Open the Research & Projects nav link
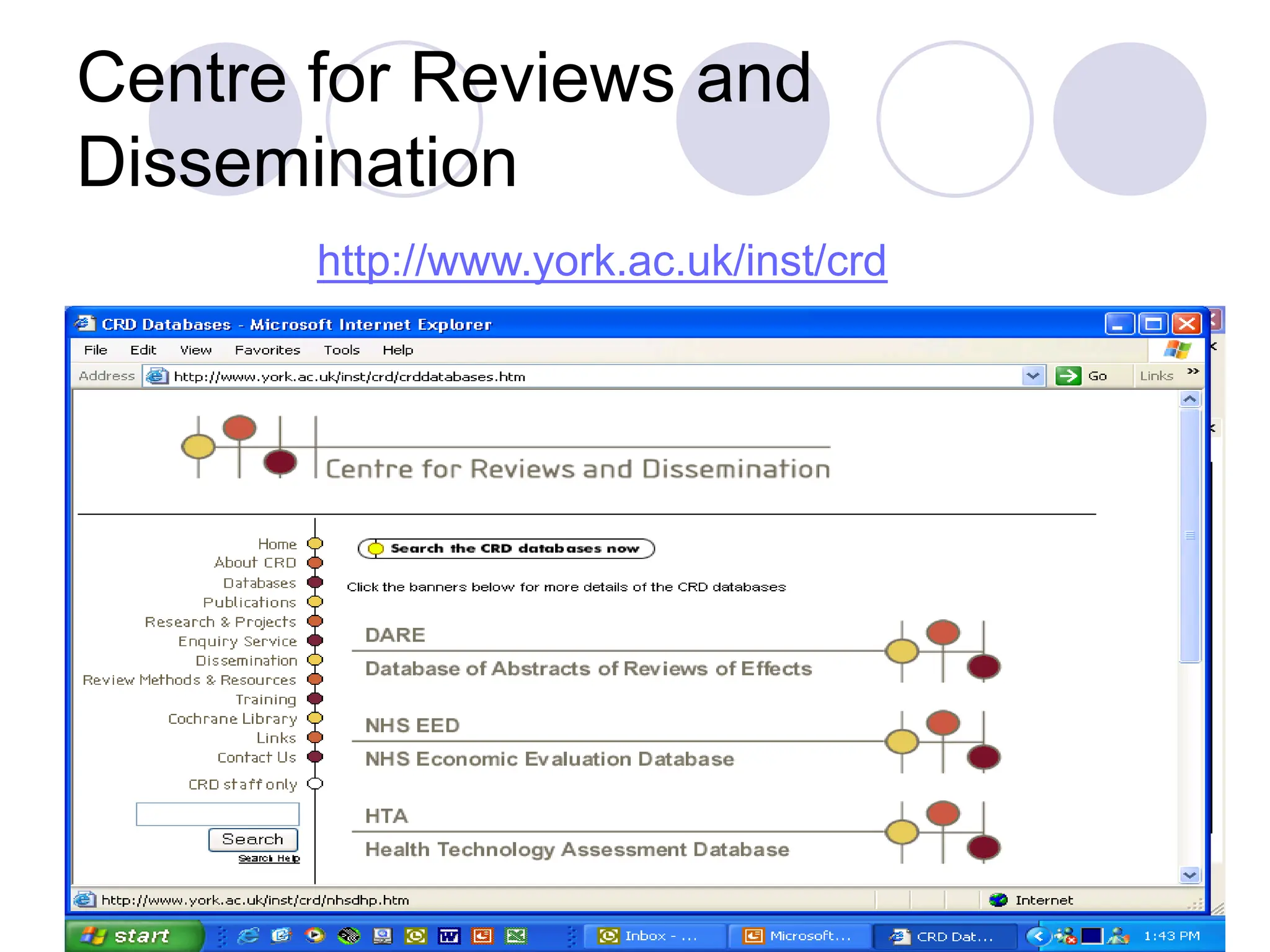The width and height of the screenshot is (1270, 952). click(x=220, y=622)
